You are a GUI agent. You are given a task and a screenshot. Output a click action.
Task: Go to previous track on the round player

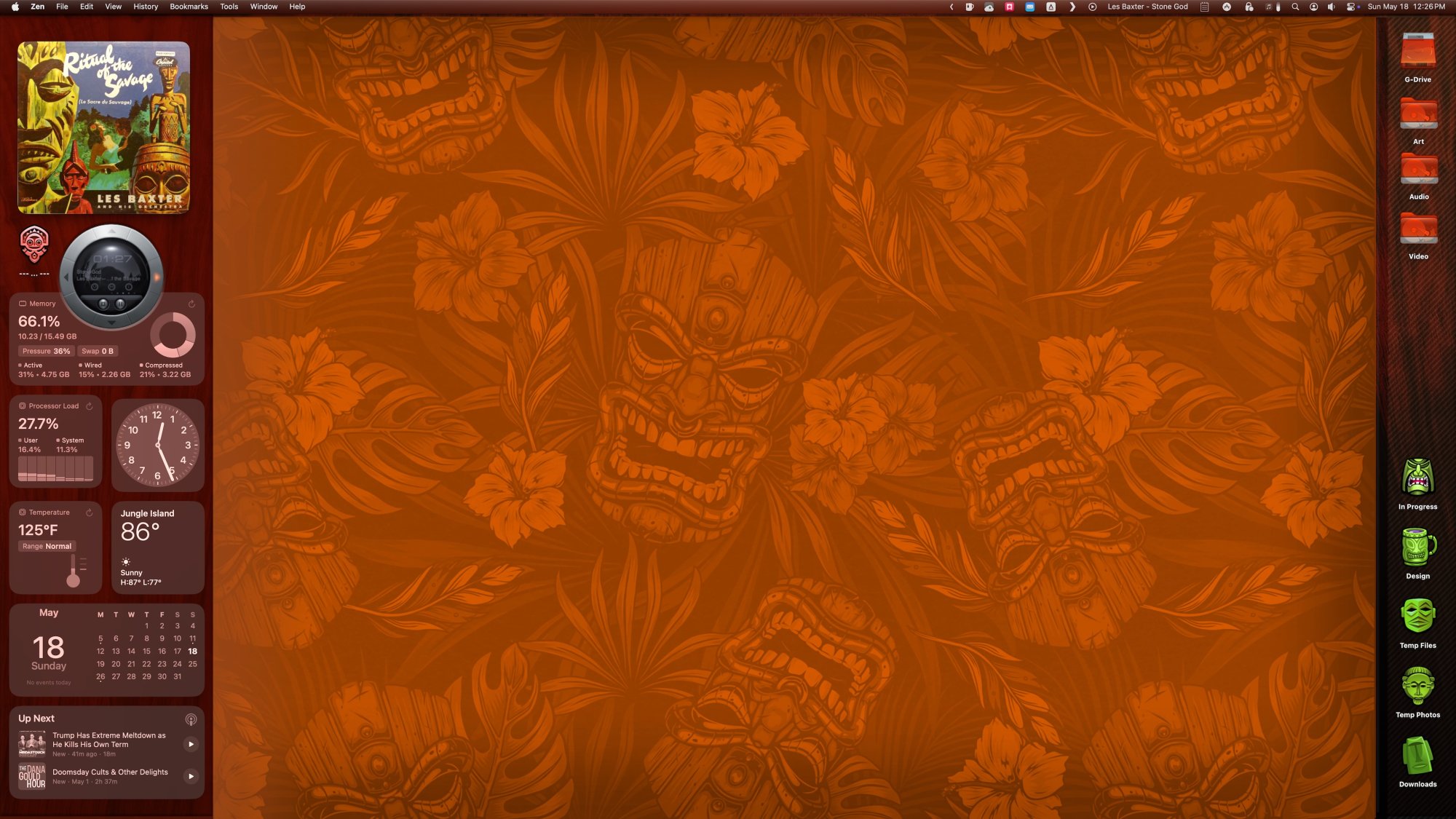tap(66, 277)
